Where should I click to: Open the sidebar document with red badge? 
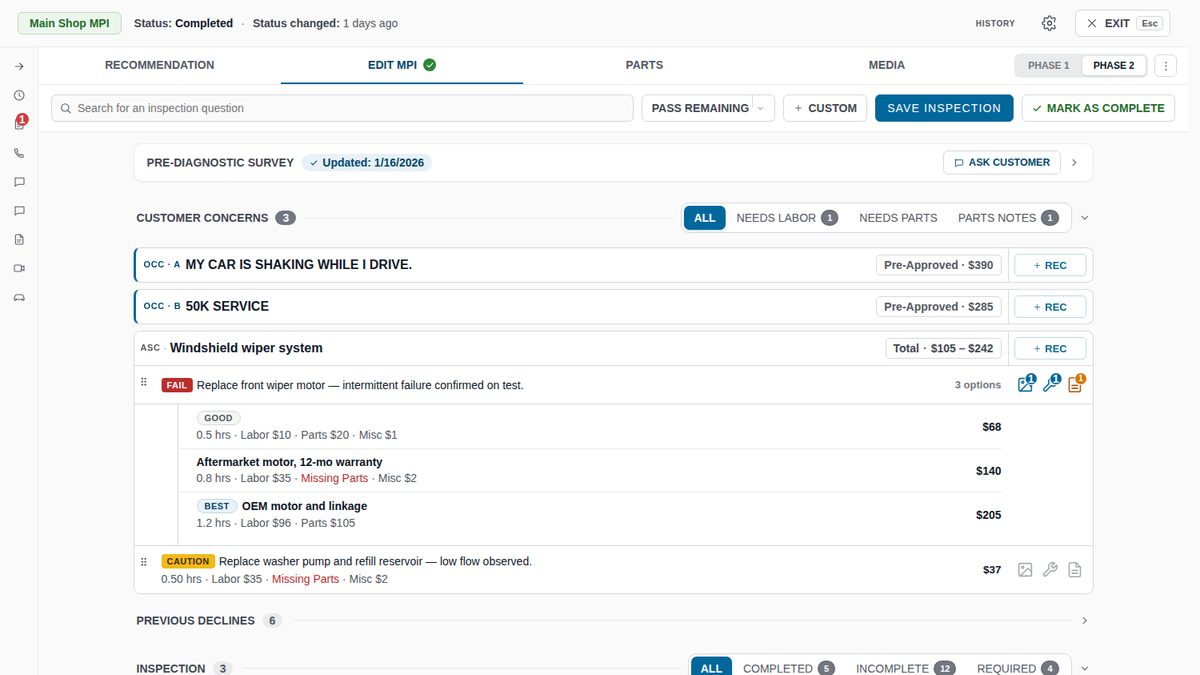click(x=19, y=124)
